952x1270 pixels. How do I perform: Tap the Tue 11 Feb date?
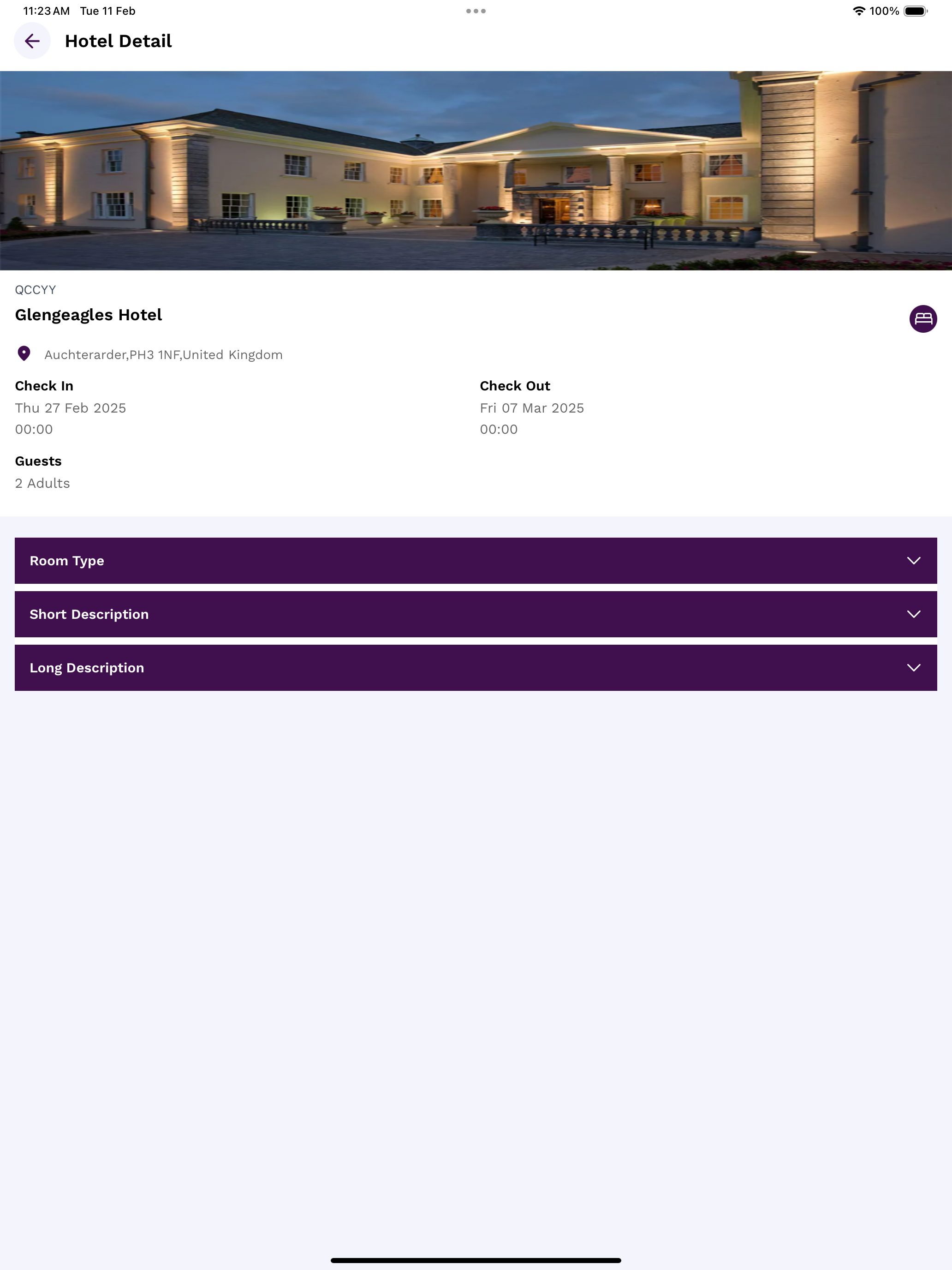pyautogui.click(x=108, y=11)
